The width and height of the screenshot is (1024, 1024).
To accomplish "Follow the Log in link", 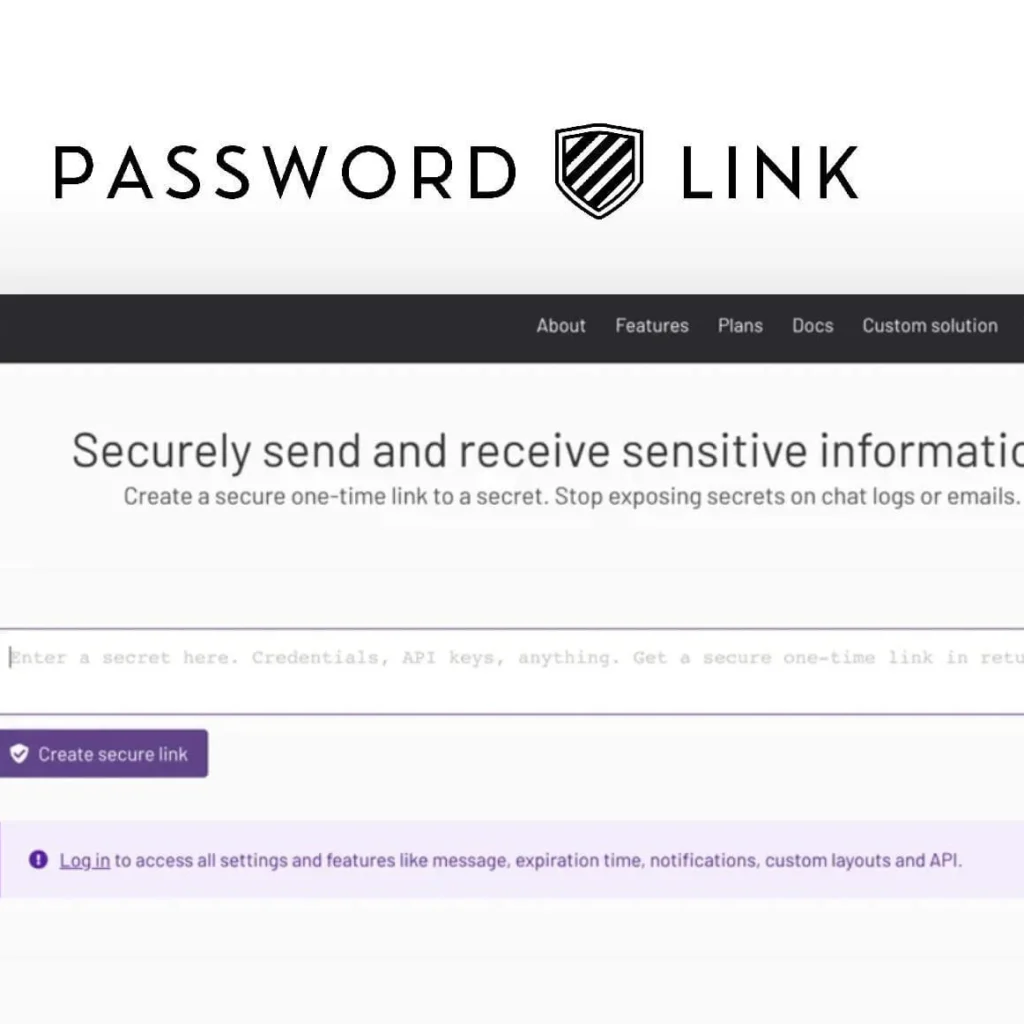I will point(85,860).
